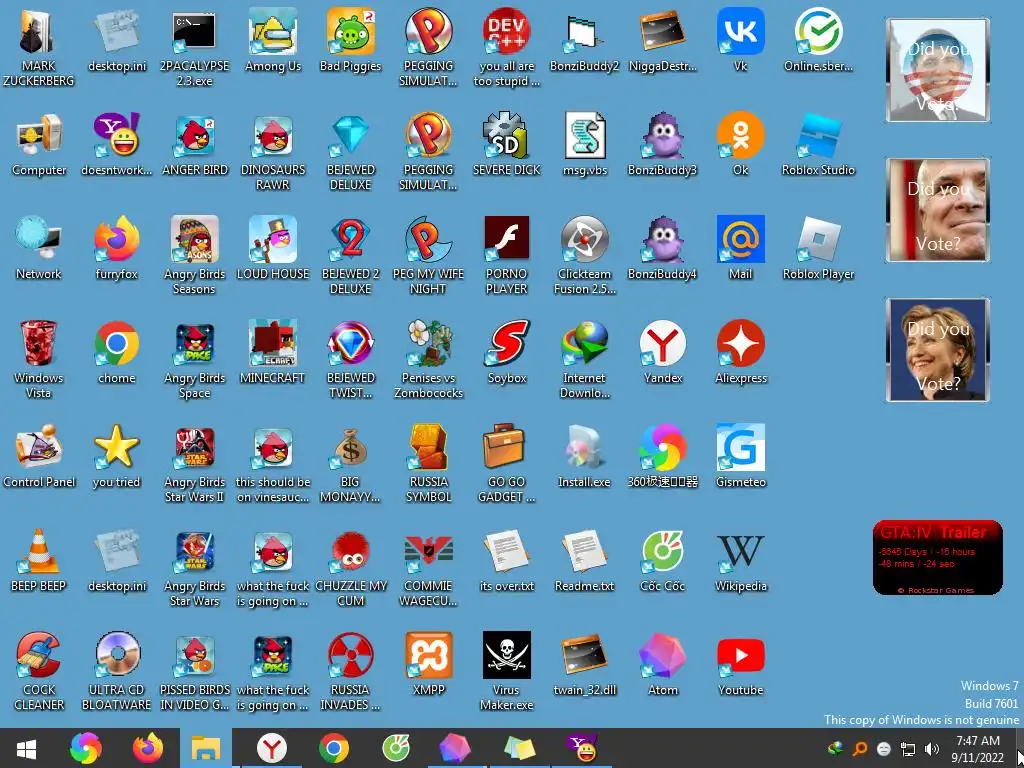Open Internet Download Manager shortcut
This screenshot has width=1024, height=768.
click(x=584, y=359)
